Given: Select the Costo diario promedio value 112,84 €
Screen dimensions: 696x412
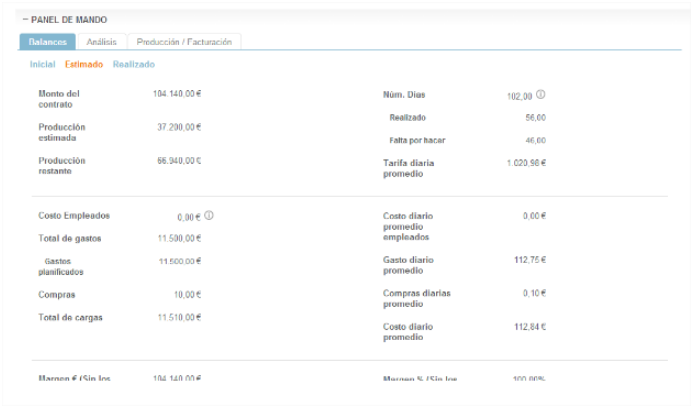Looking at the screenshot, I should click(530, 327).
